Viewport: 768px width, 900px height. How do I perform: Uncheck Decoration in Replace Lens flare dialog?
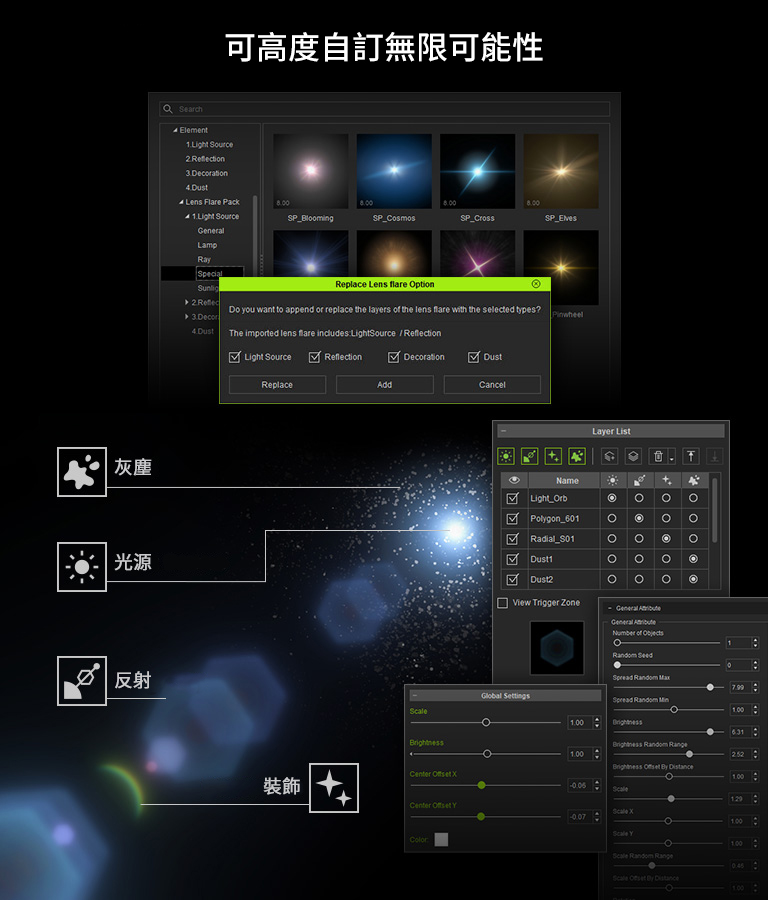[394, 357]
